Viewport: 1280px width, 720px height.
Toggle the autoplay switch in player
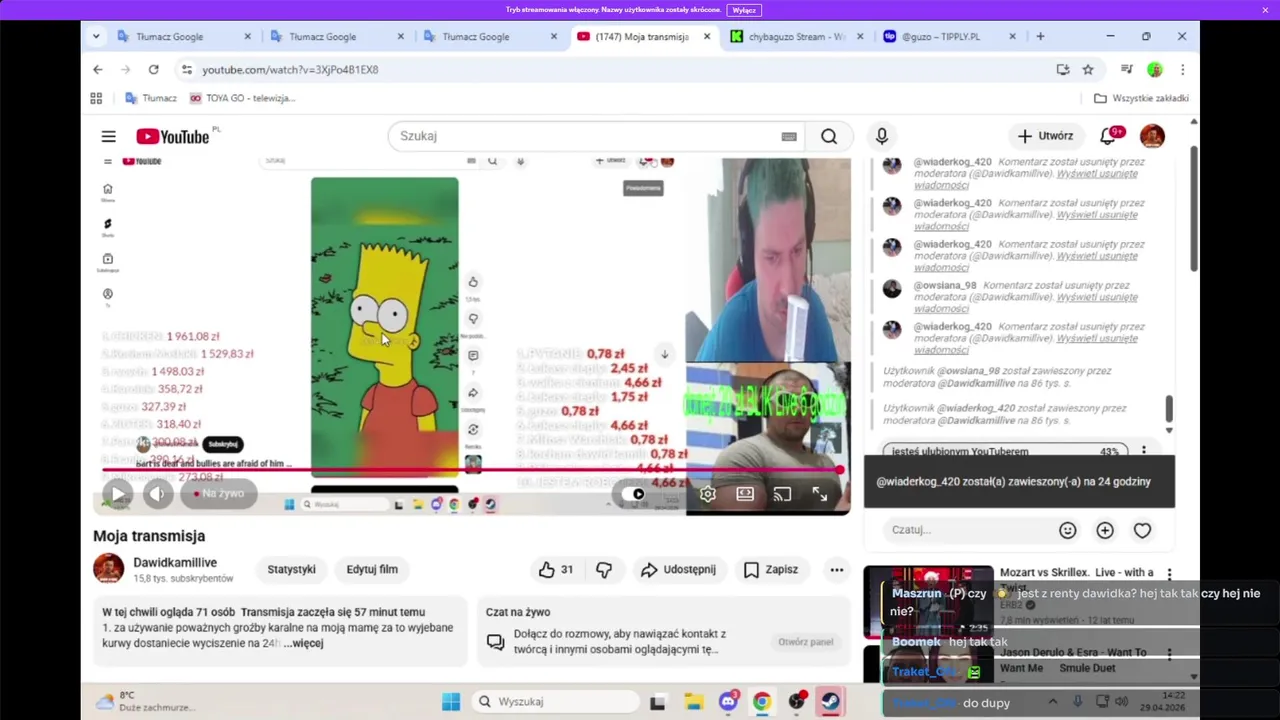(634, 494)
